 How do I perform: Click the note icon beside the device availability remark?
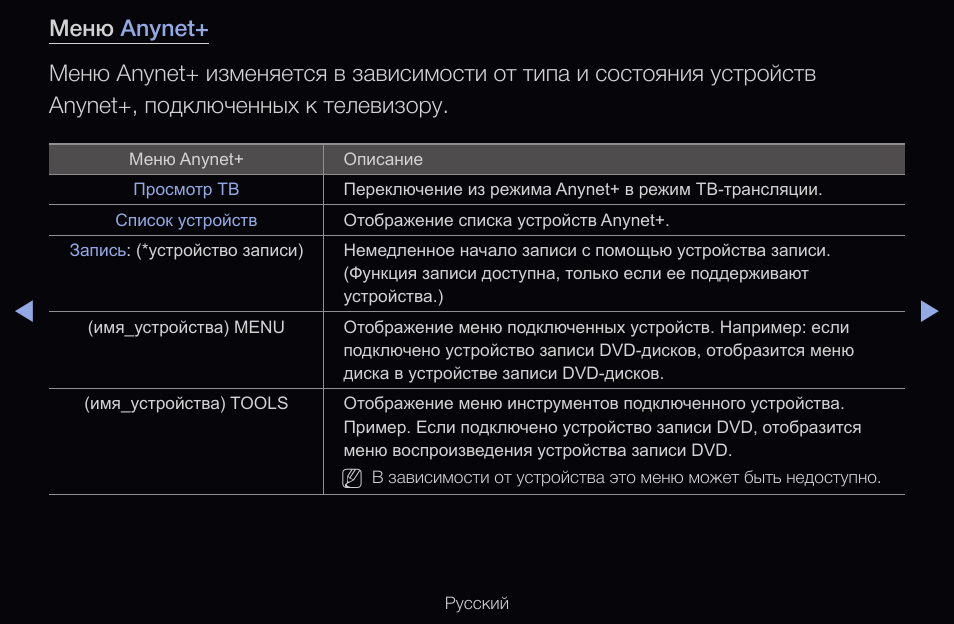click(351, 478)
